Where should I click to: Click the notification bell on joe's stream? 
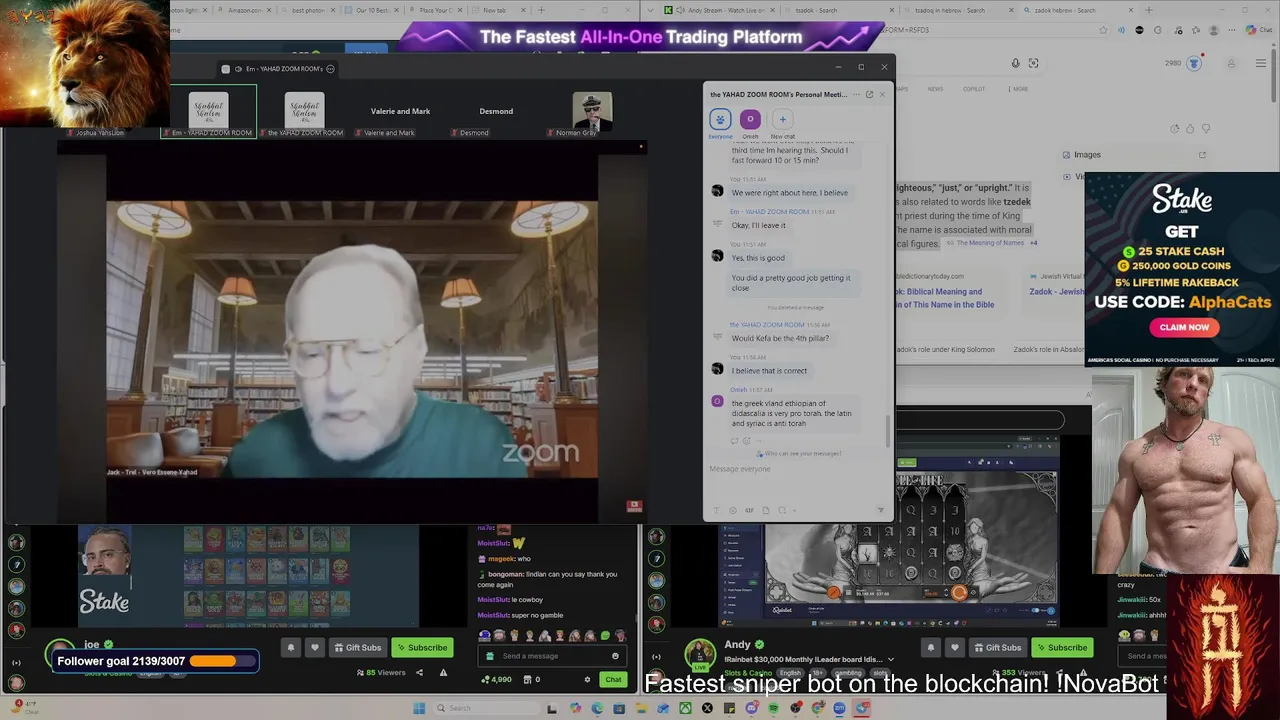pos(291,647)
